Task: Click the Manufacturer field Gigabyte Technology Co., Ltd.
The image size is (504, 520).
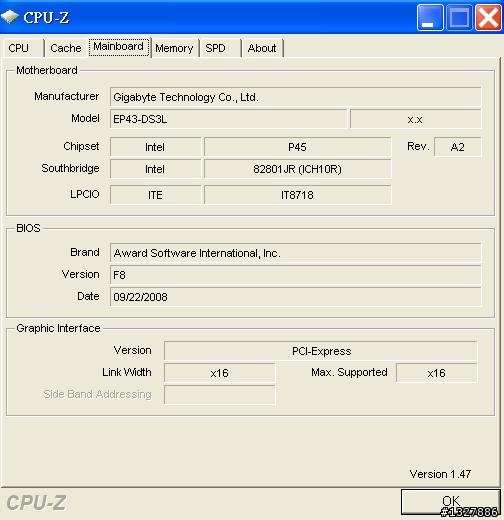Action: click(x=295, y=97)
